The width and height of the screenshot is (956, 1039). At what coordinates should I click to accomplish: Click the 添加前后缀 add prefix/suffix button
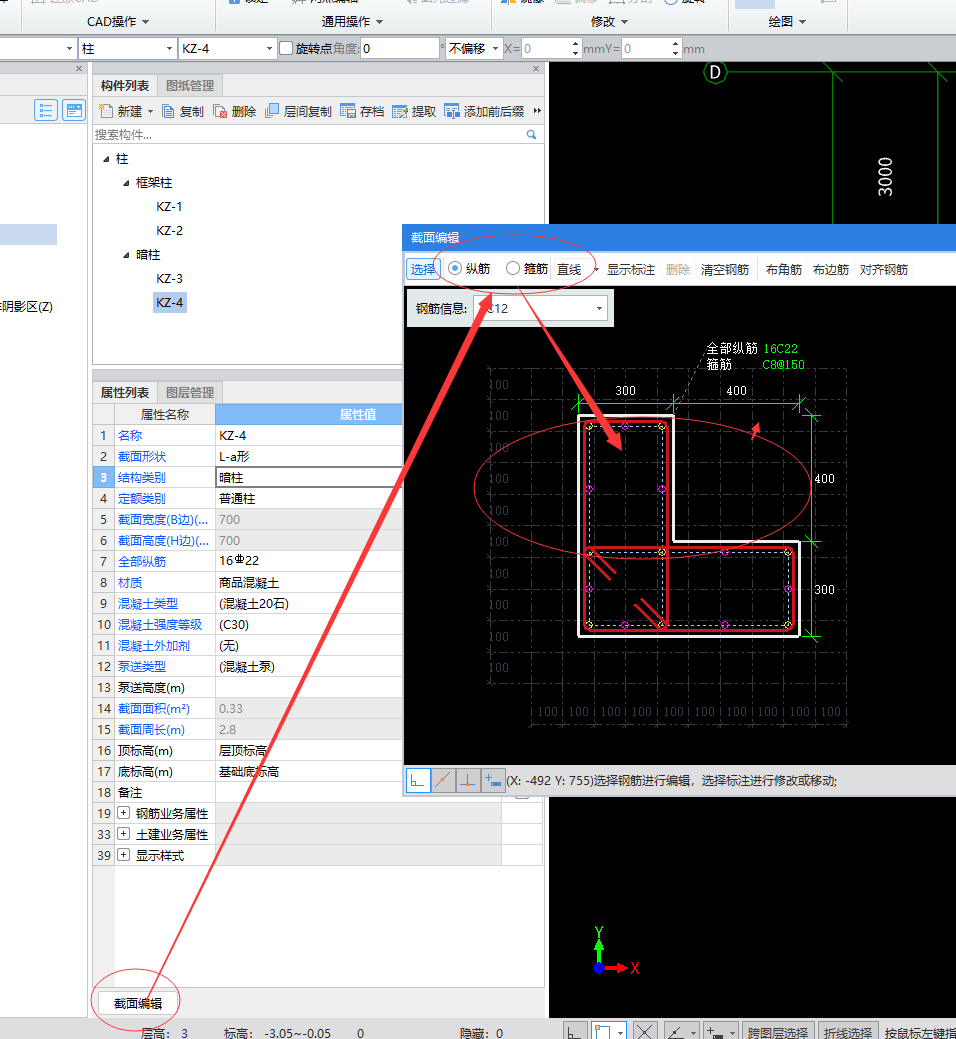coord(484,111)
